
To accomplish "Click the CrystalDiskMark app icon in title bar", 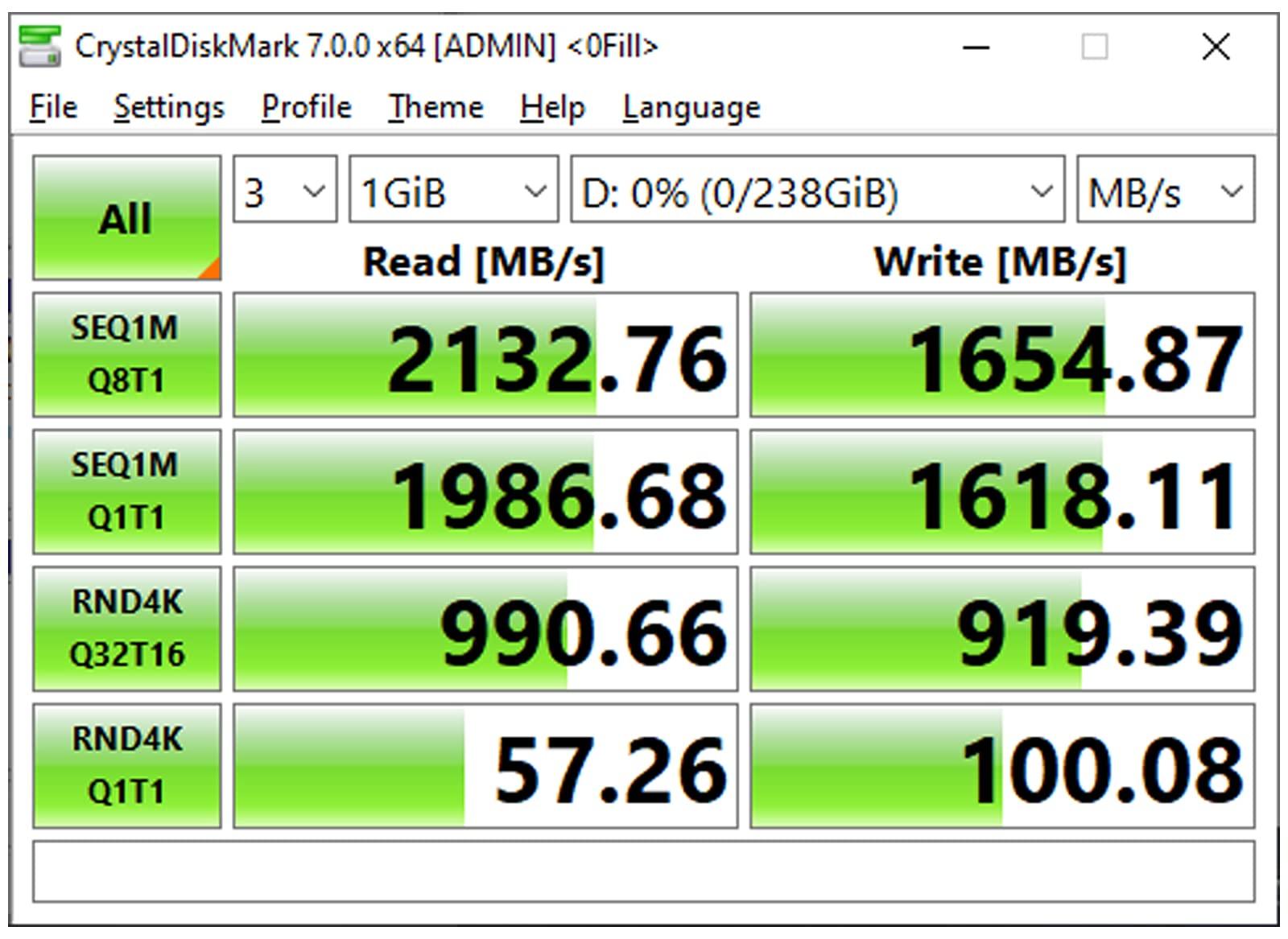I will coord(39,47).
